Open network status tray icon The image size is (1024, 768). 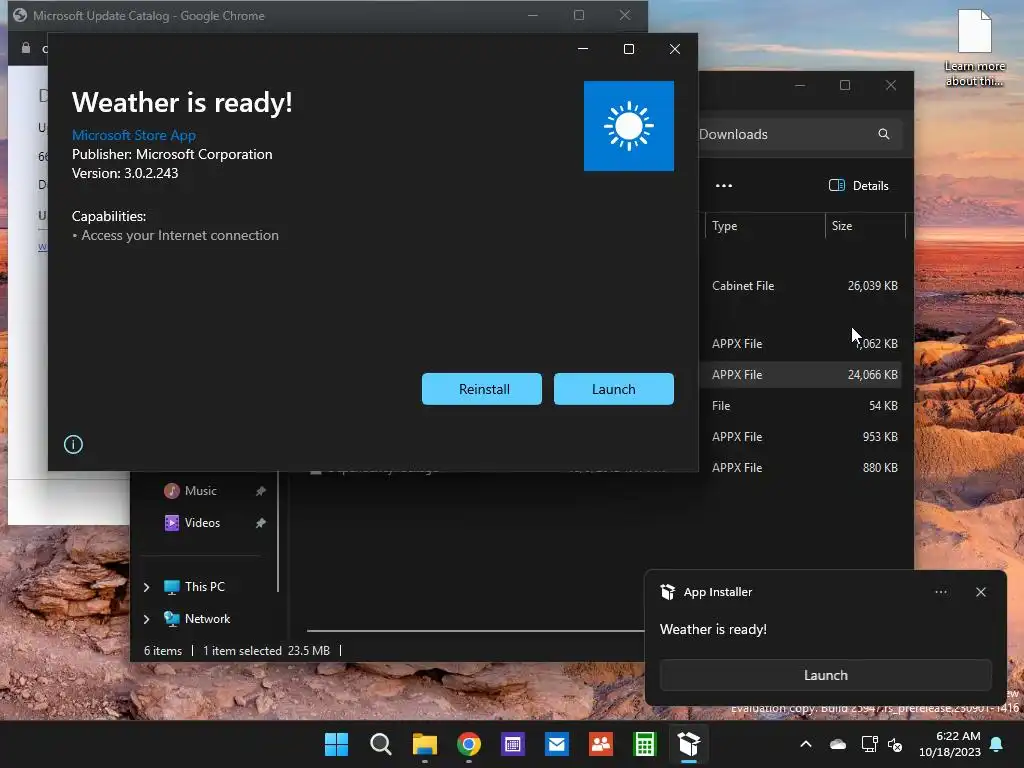coord(869,744)
